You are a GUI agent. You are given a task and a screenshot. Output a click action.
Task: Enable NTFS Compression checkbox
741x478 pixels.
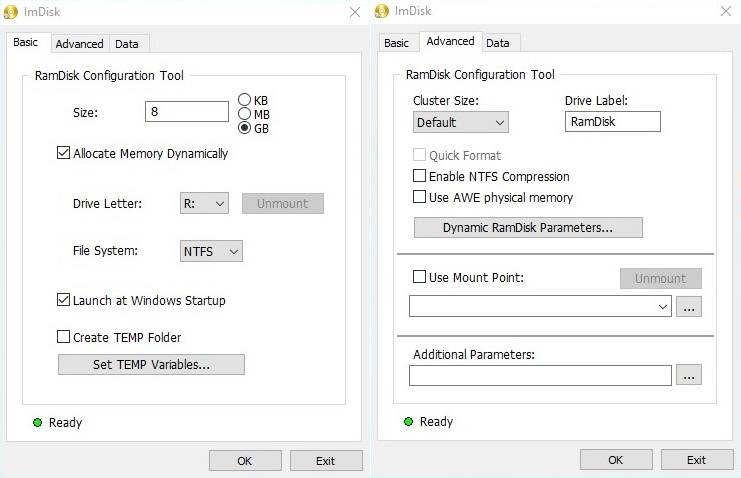point(419,176)
